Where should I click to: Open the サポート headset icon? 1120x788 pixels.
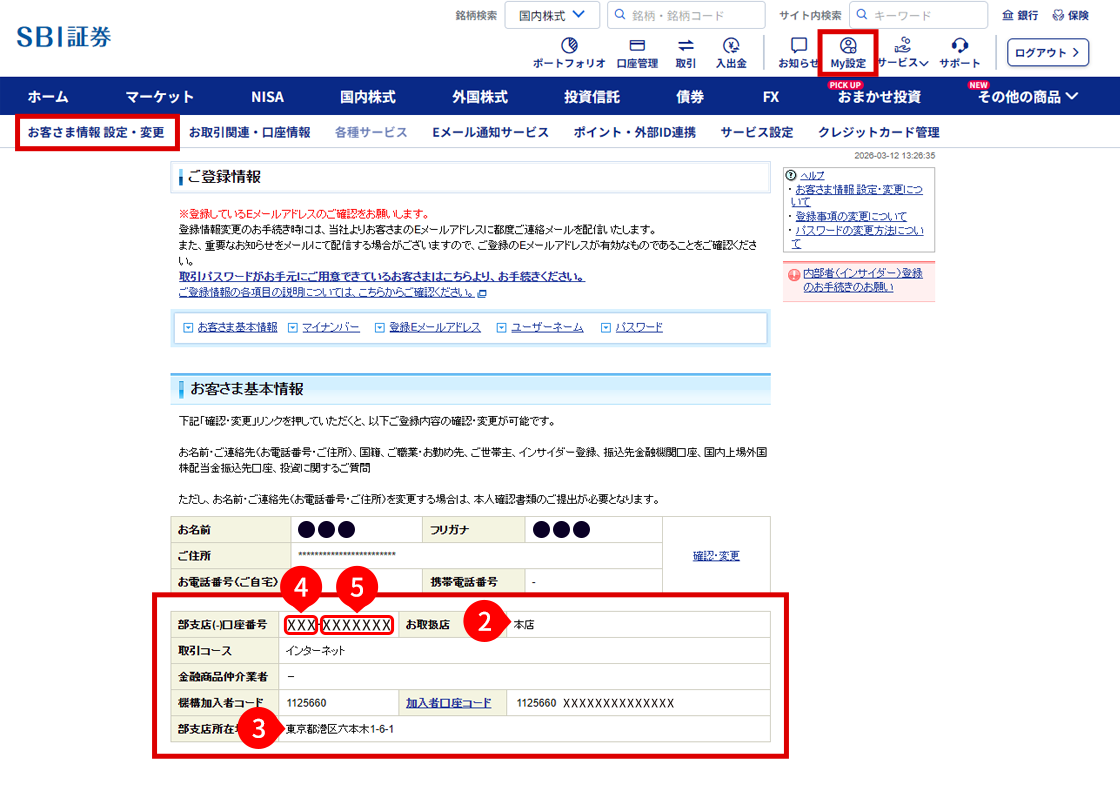tap(959, 53)
